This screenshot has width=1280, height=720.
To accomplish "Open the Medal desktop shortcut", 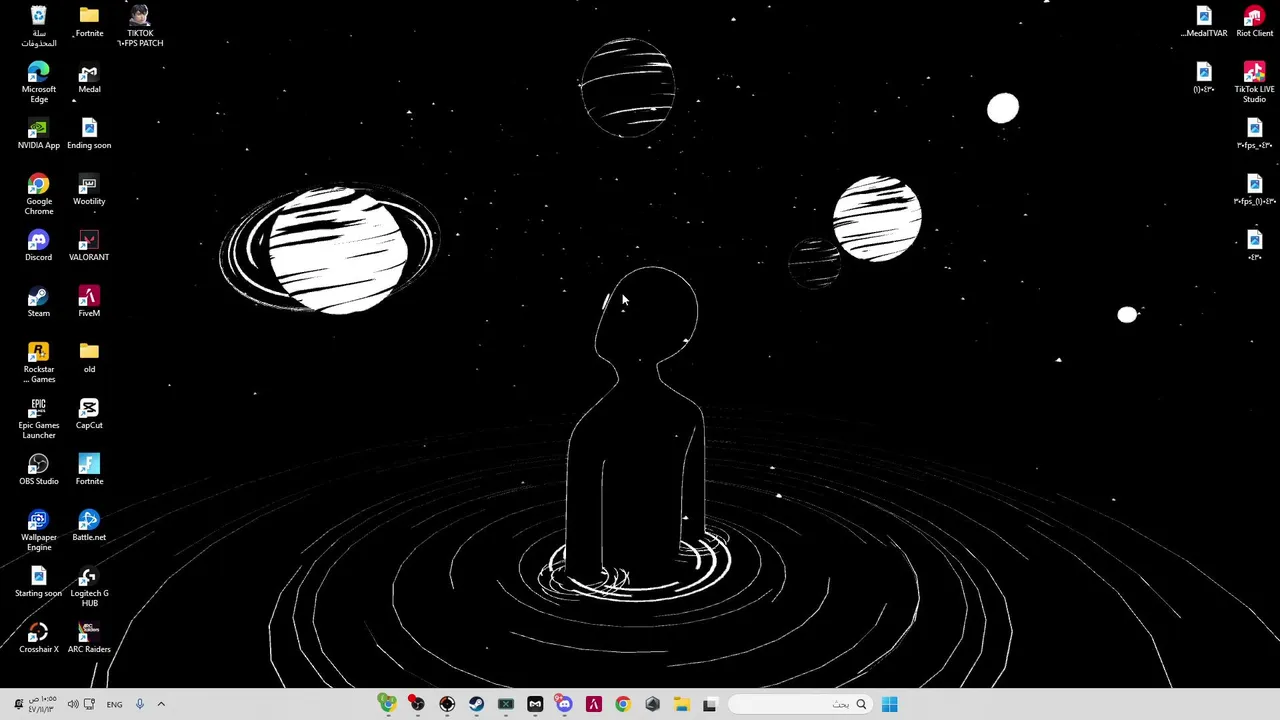I will point(89,78).
